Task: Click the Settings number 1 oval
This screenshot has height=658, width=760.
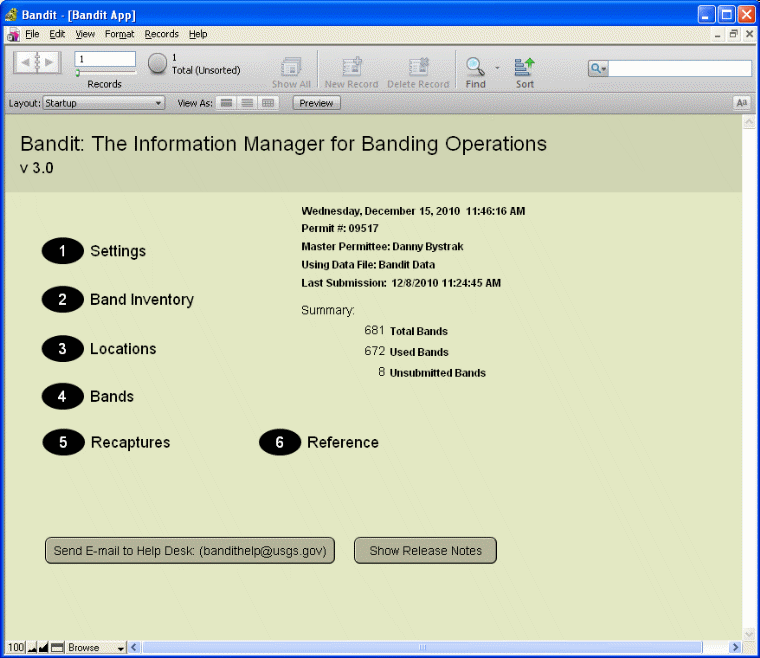Action: (x=63, y=251)
